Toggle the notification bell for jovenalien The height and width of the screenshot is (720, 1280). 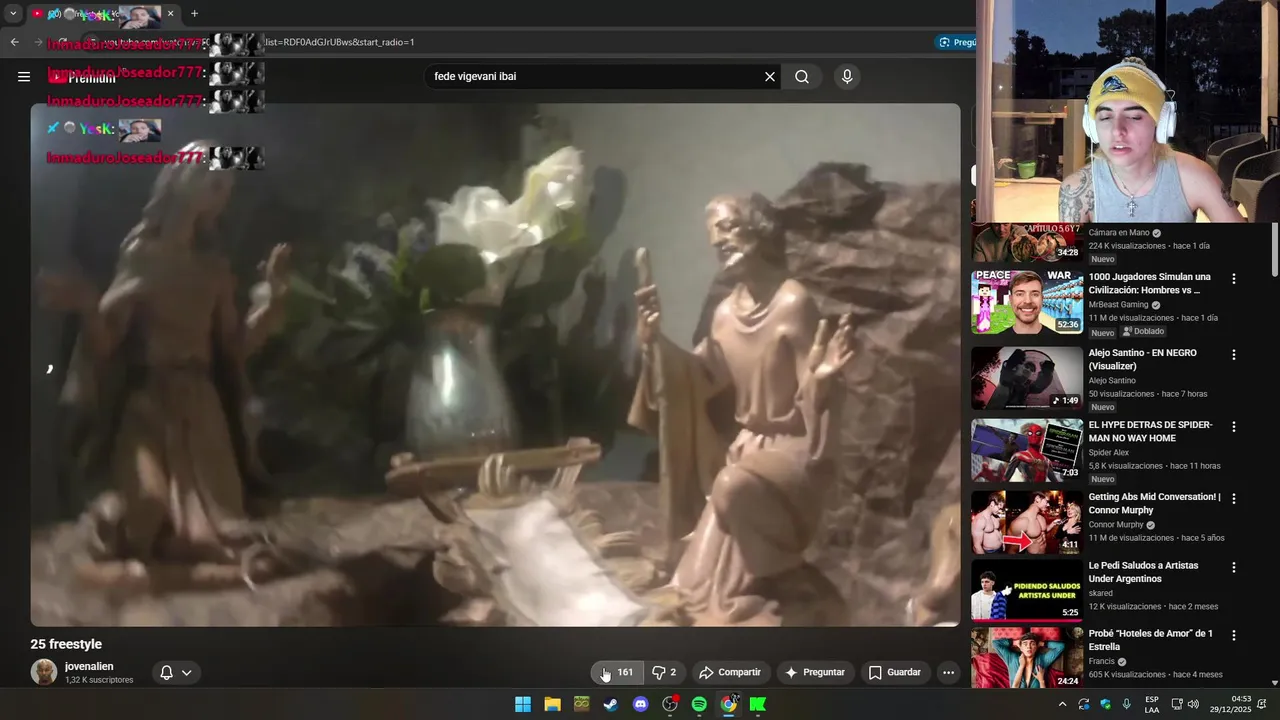click(167, 672)
